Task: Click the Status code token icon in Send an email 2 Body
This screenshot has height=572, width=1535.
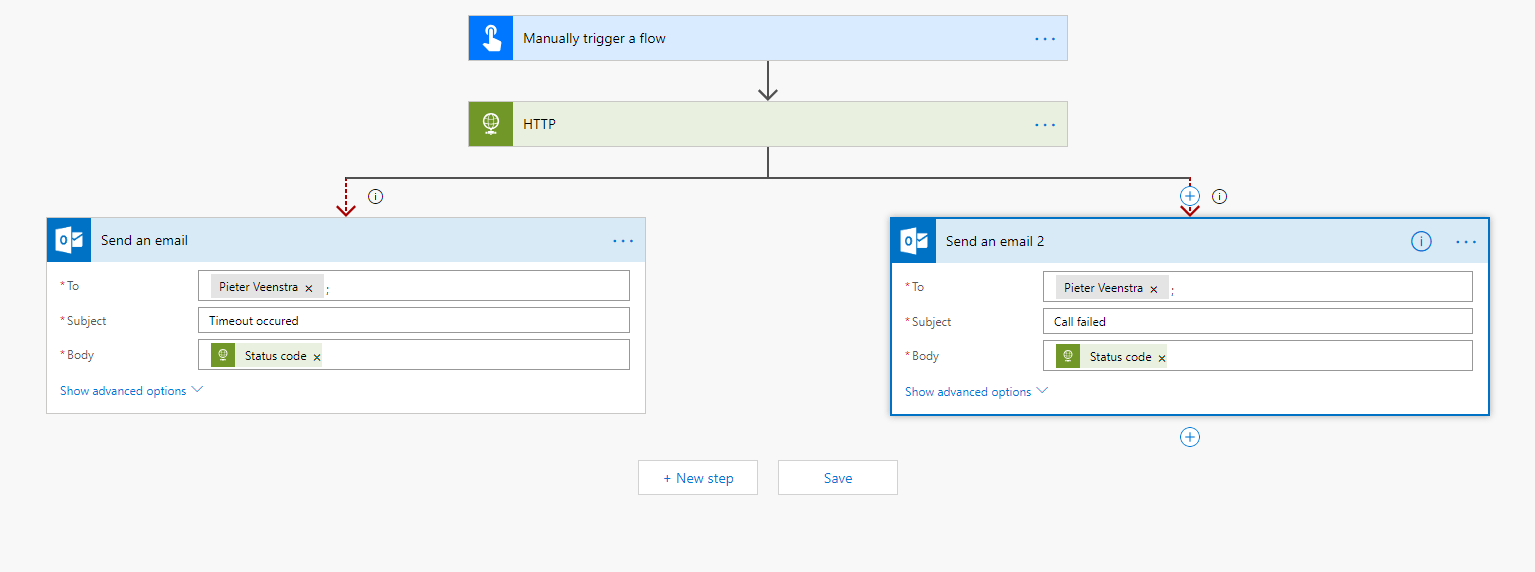Action: (x=1068, y=356)
